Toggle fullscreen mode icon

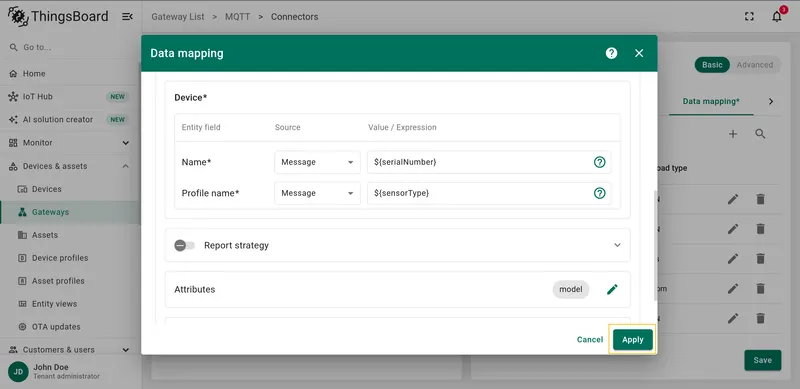pos(749,17)
